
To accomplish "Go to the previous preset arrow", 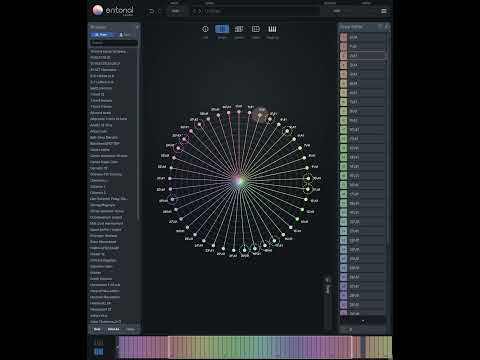I will pos(195,11).
